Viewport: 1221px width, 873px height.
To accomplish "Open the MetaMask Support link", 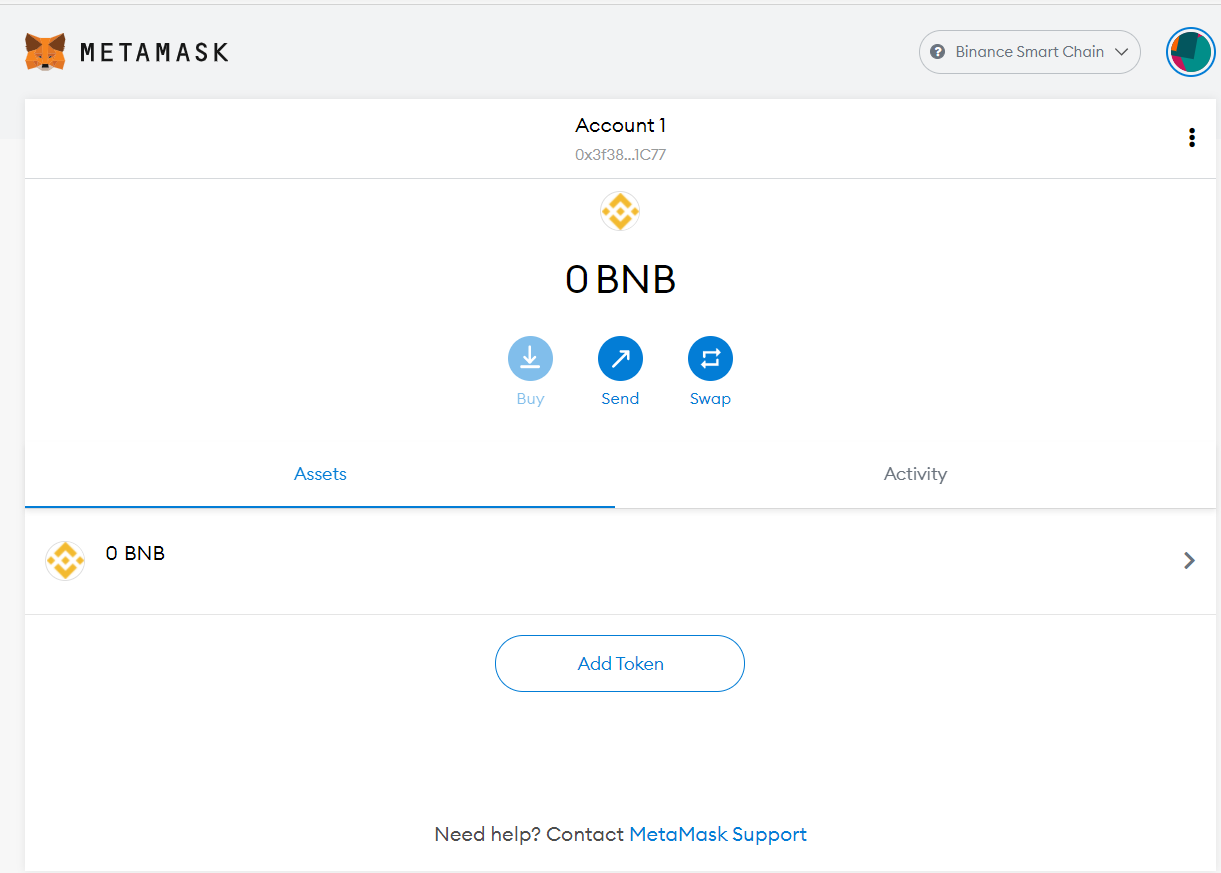I will (718, 834).
